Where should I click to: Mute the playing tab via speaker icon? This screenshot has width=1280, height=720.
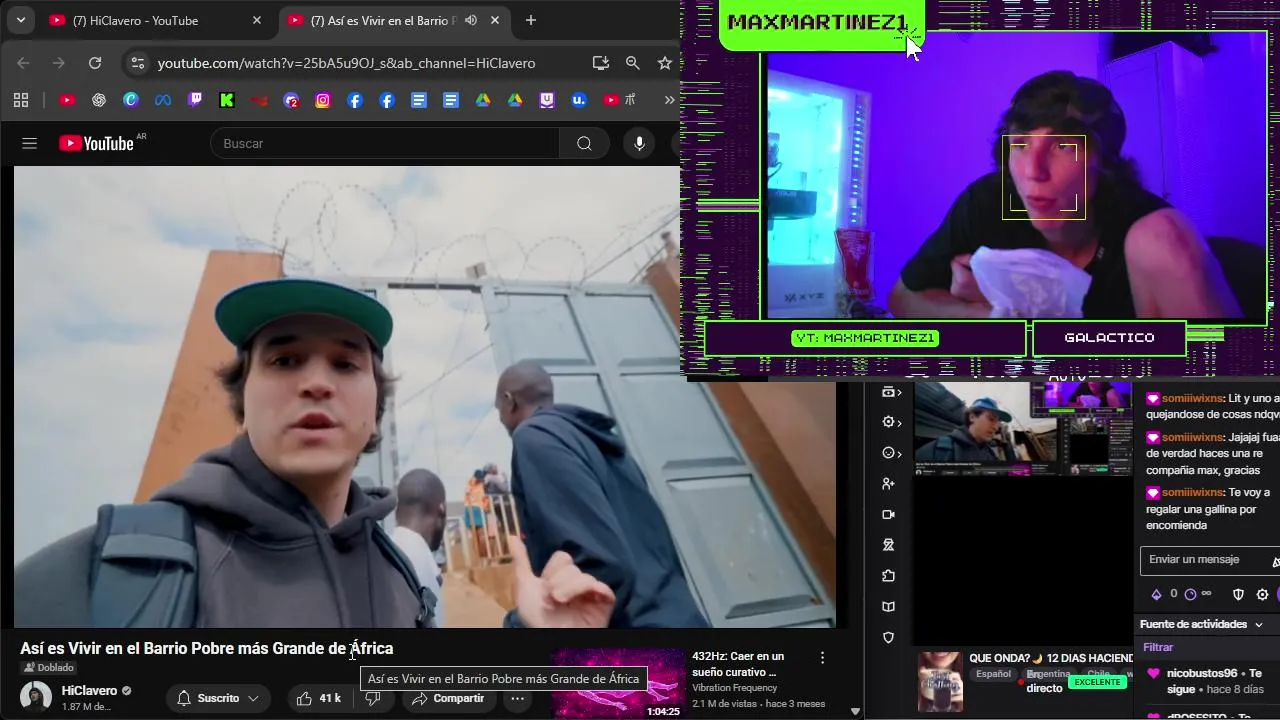coord(471,20)
